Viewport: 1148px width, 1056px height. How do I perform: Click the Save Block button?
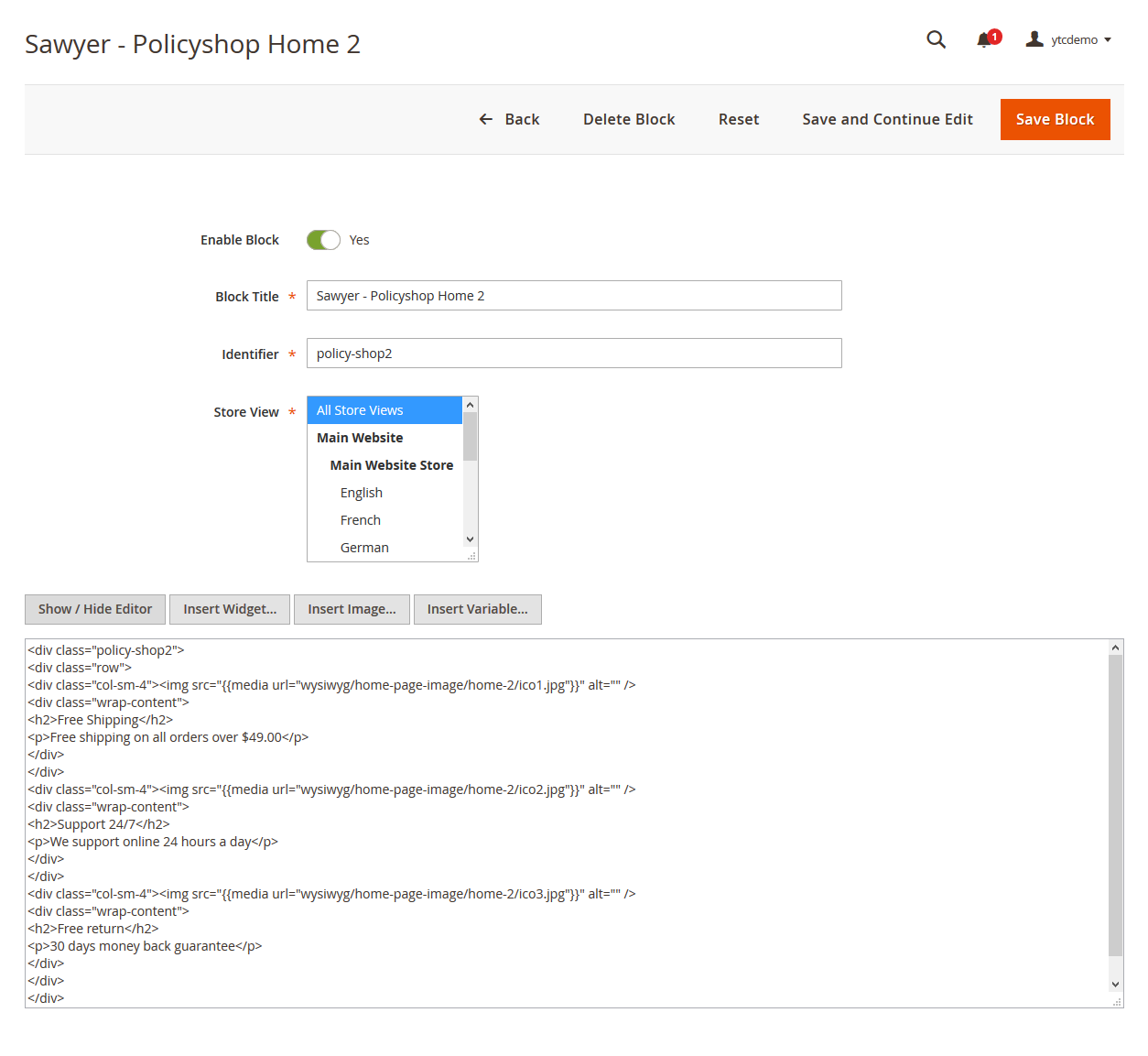tap(1055, 119)
